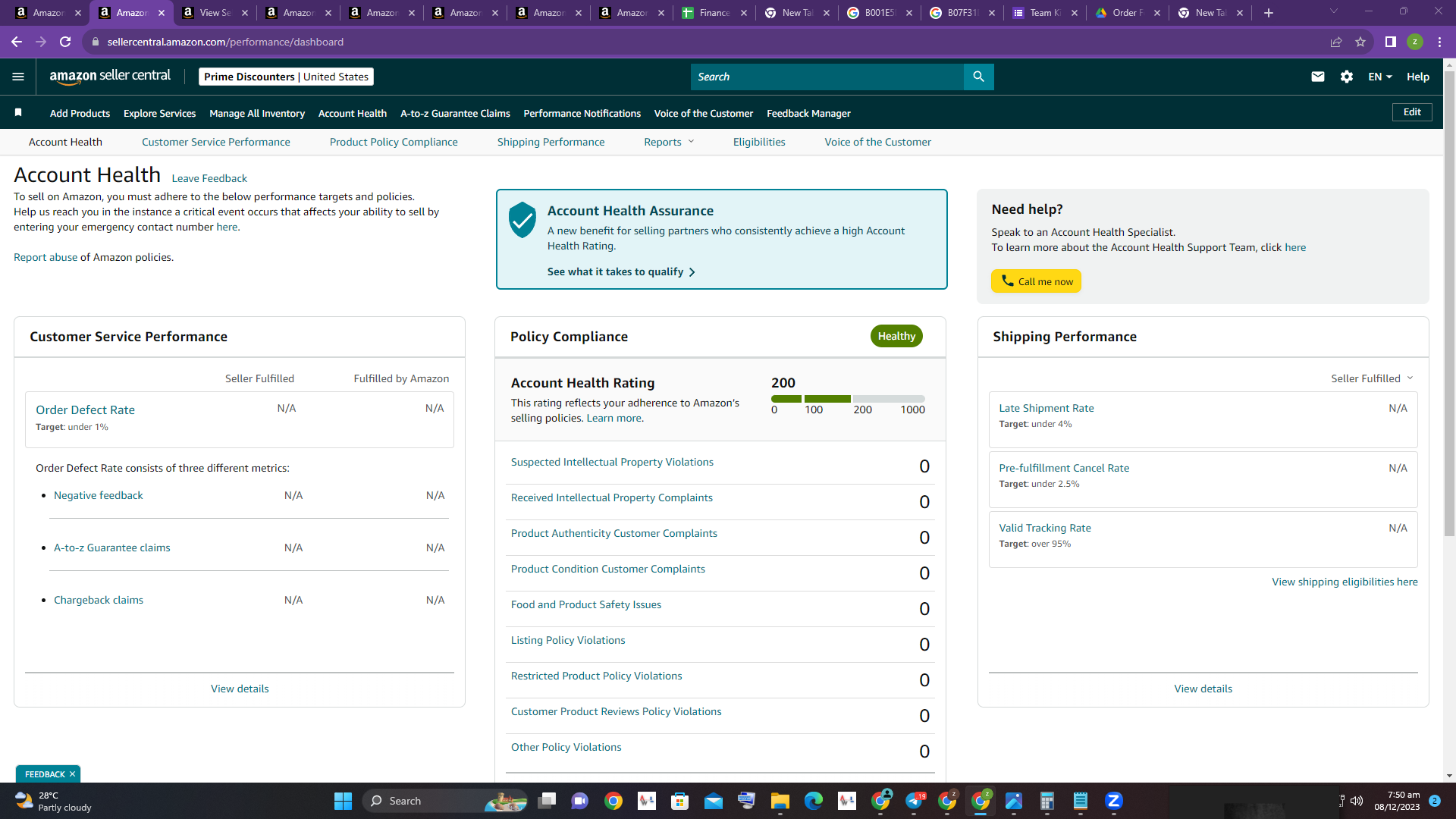The width and height of the screenshot is (1456, 819).
Task: Open the Chrome profile avatar Z
Action: (1415, 42)
